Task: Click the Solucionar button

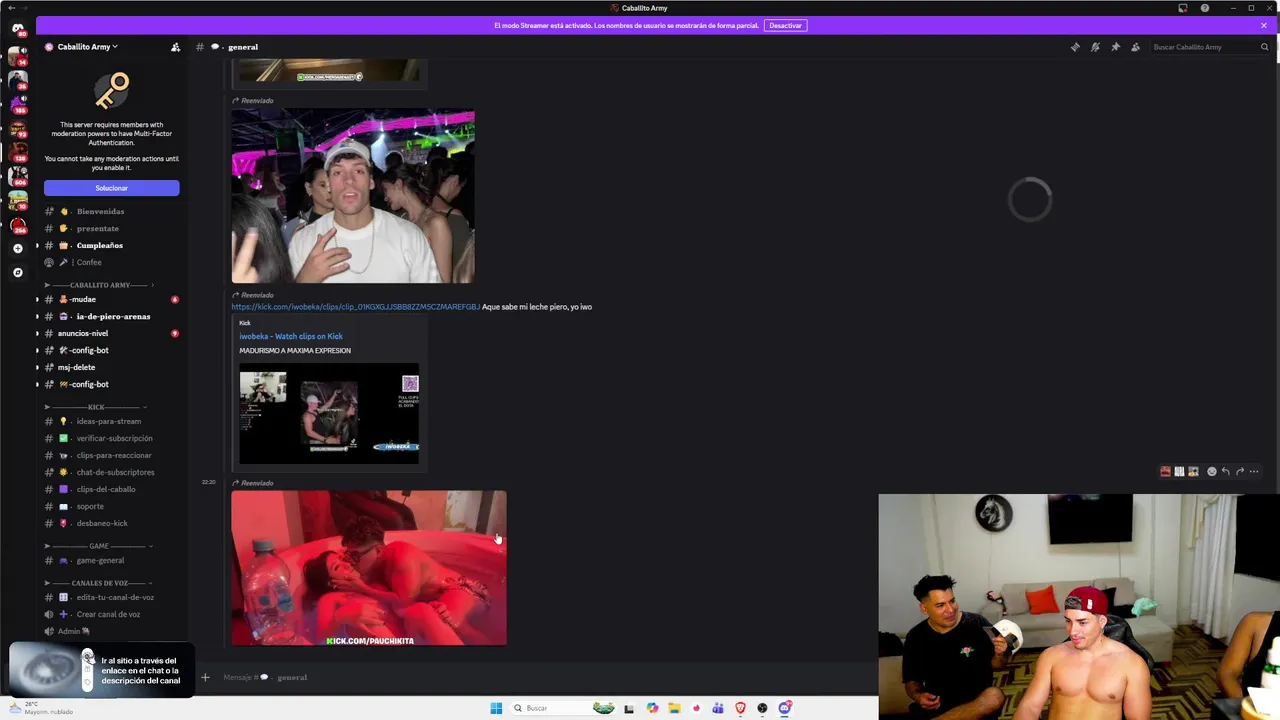Action: (x=111, y=188)
